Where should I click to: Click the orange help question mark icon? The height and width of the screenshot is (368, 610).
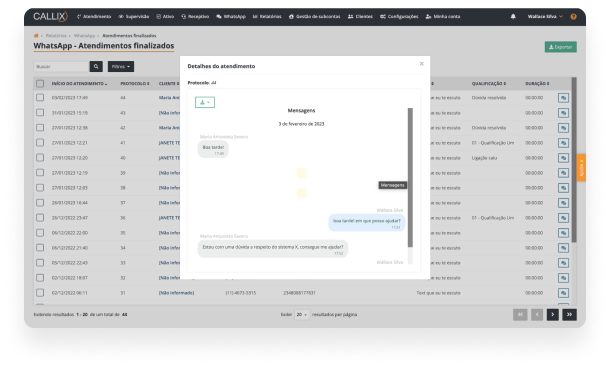573,16
